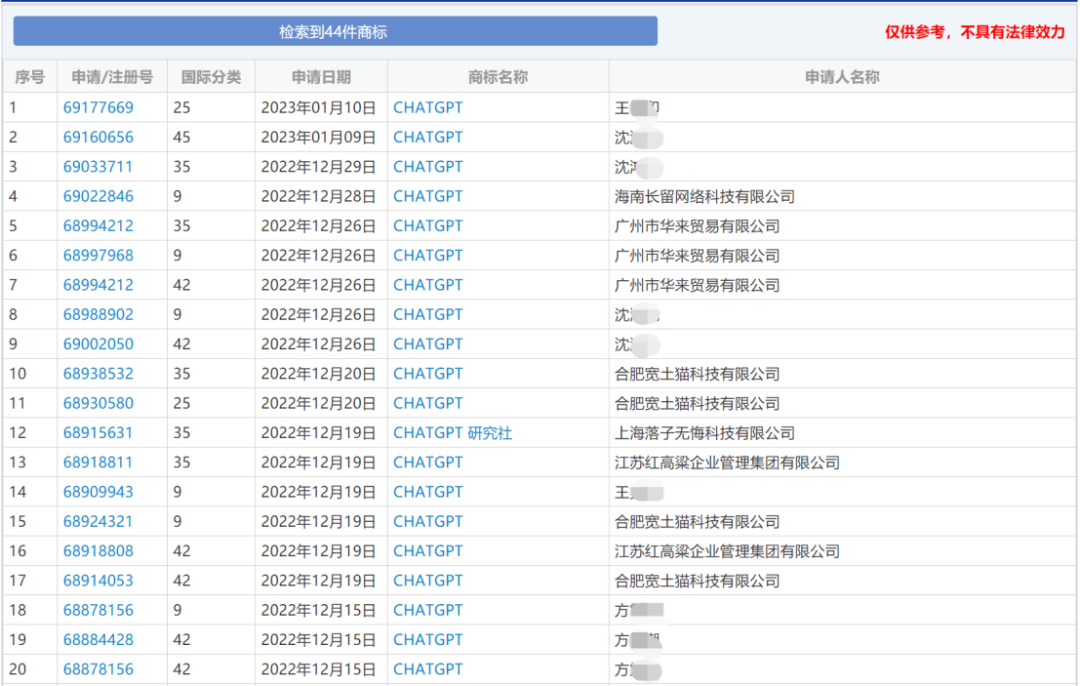Screen dimensions: 1080x686
Task: Open the 'CHATGPT 研究社' trademark link
Action: point(453,434)
